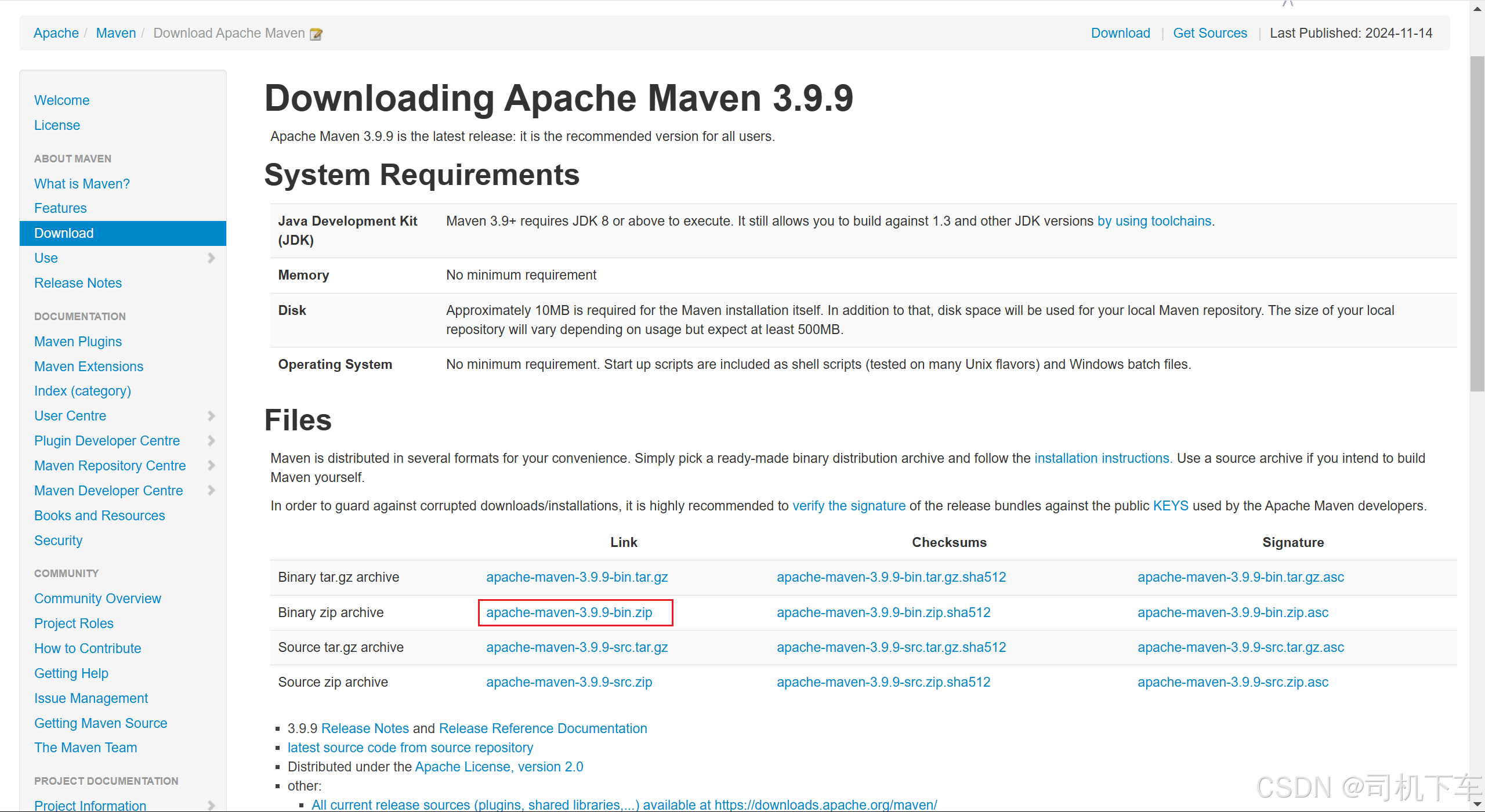This screenshot has height=812, width=1485.
Task: Expand Plugin Developer Centre chevron
Action: click(x=211, y=441)
